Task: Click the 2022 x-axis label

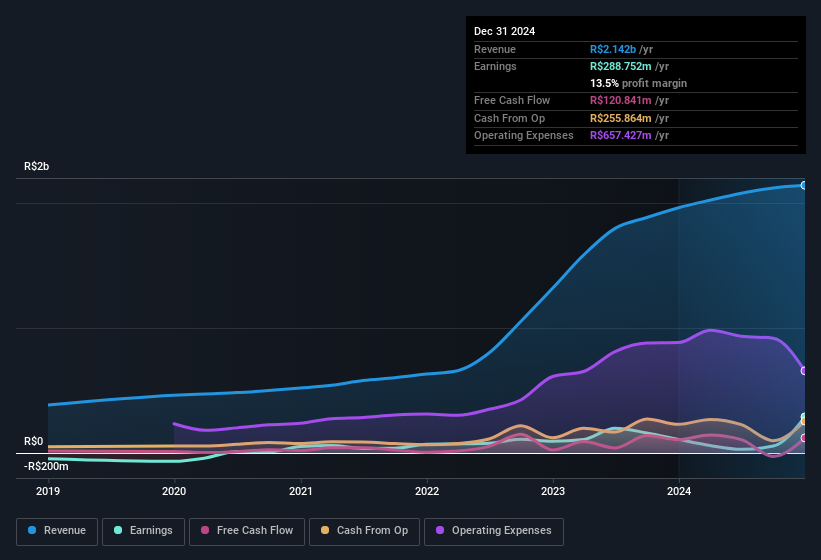Action: [x=427, y=491]
